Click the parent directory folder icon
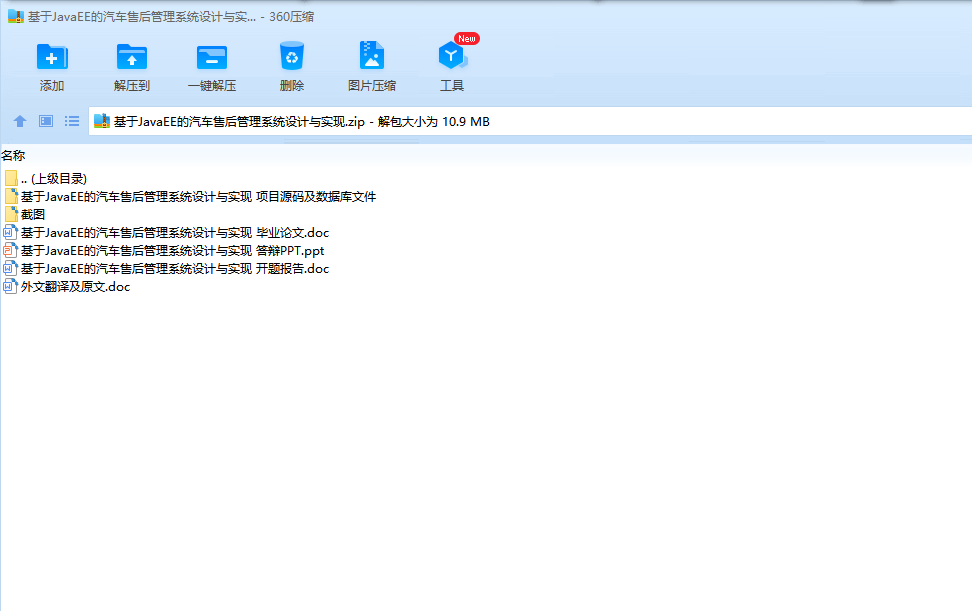This screenshot has height=611, width=972. coord(11,178)
